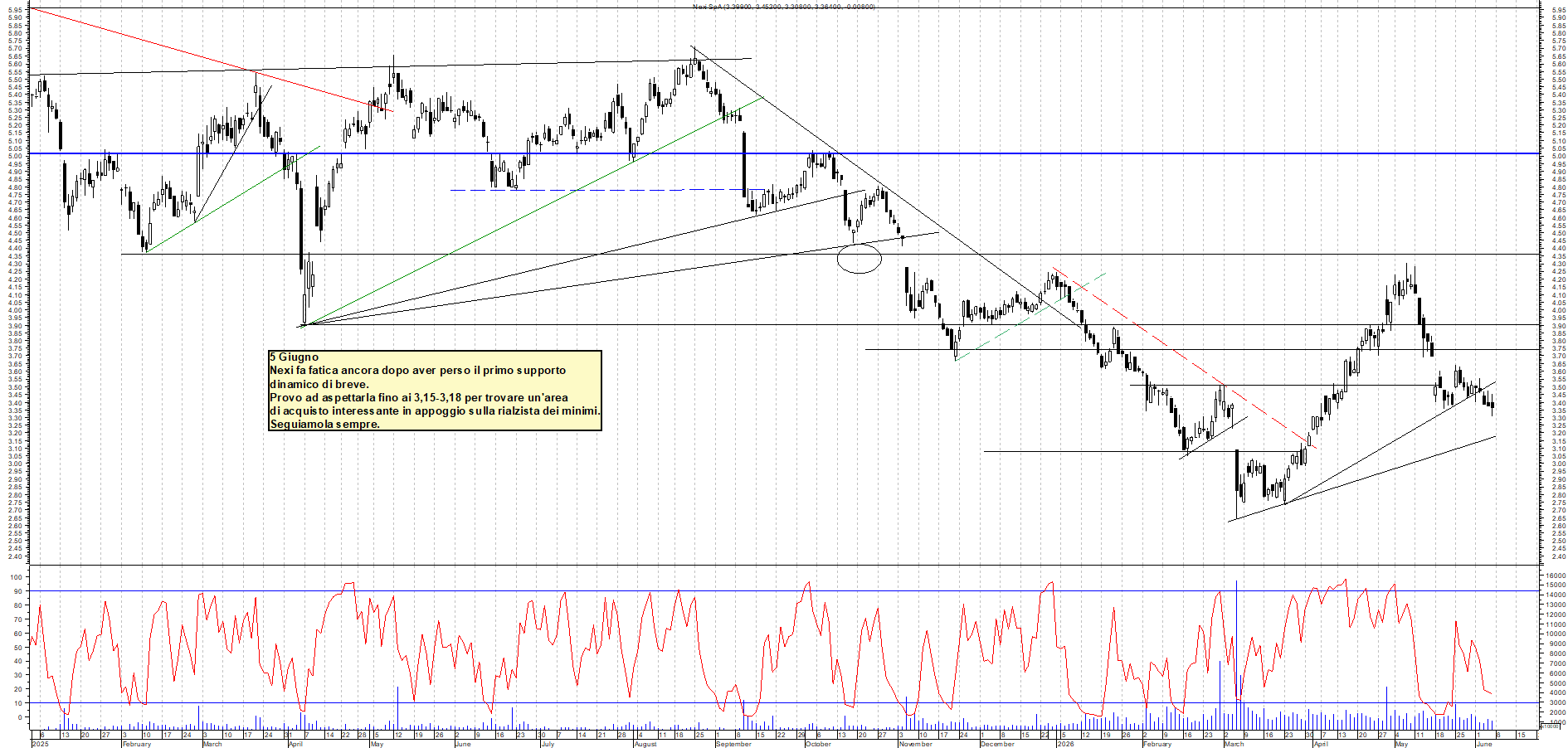Click the note line "dinamico di breve."
The image size is (1568, 748).
point(319,384)
